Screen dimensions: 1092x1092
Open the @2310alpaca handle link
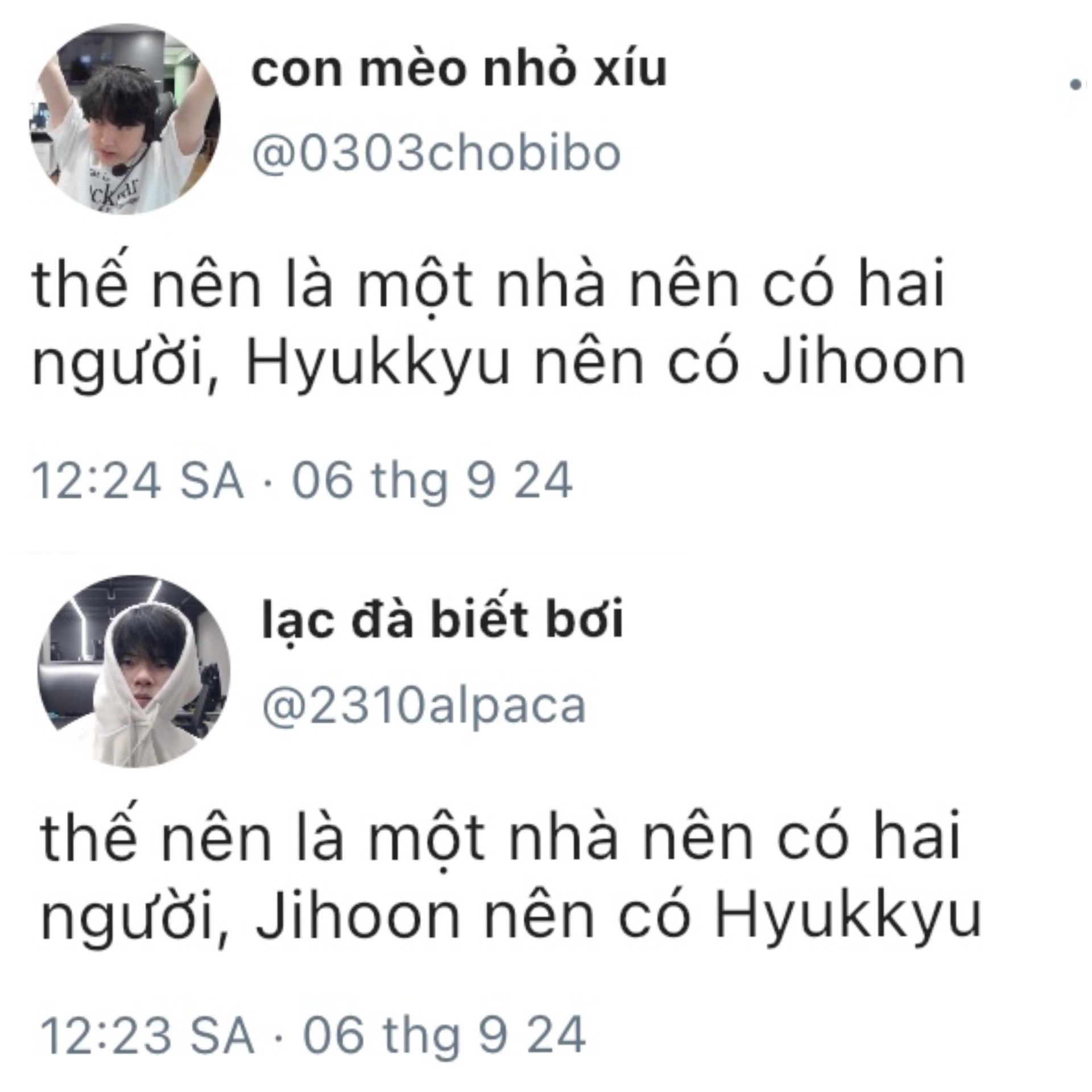point(424,706)
